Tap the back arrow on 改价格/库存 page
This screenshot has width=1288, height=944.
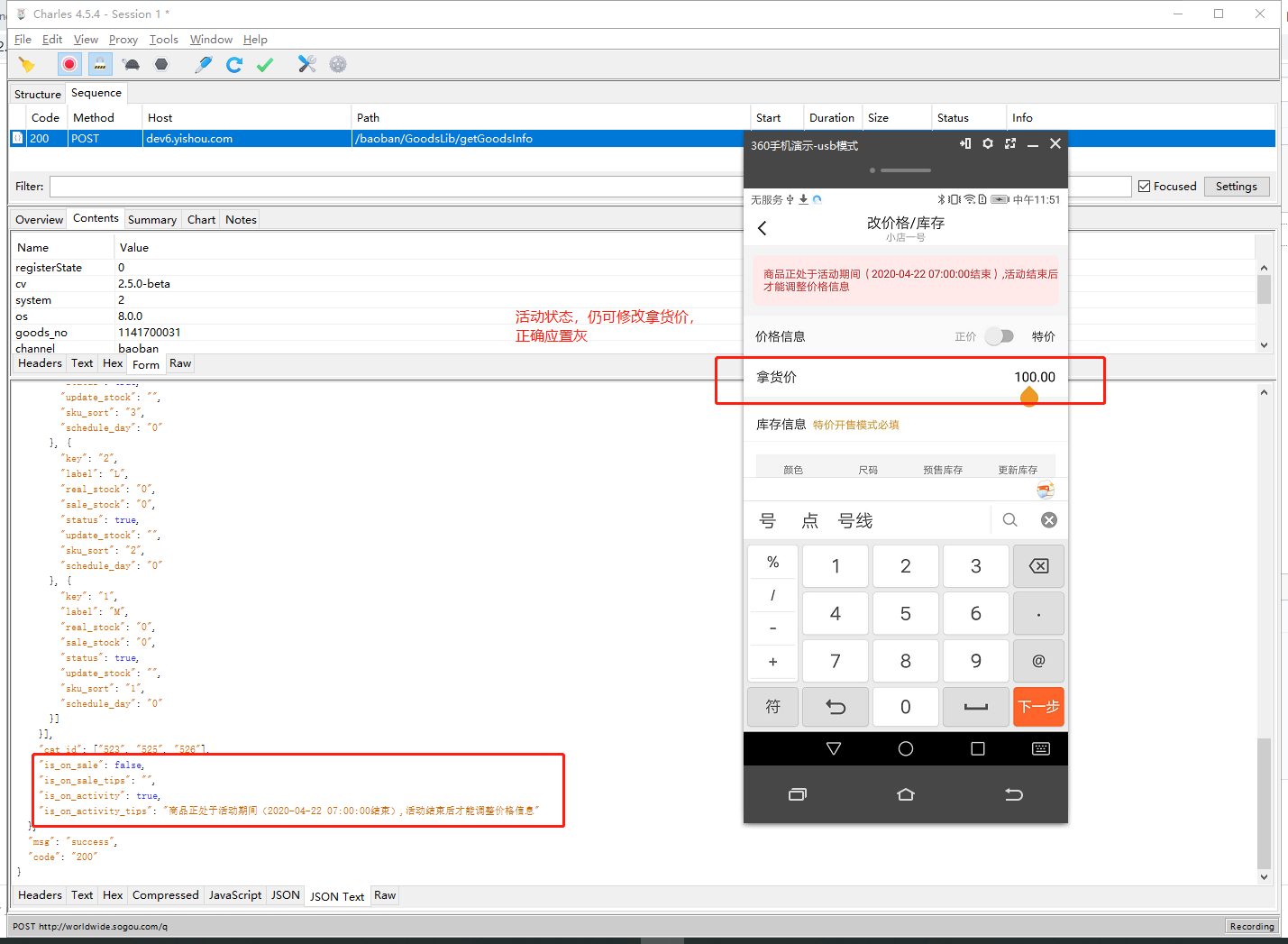pos(763,228)
